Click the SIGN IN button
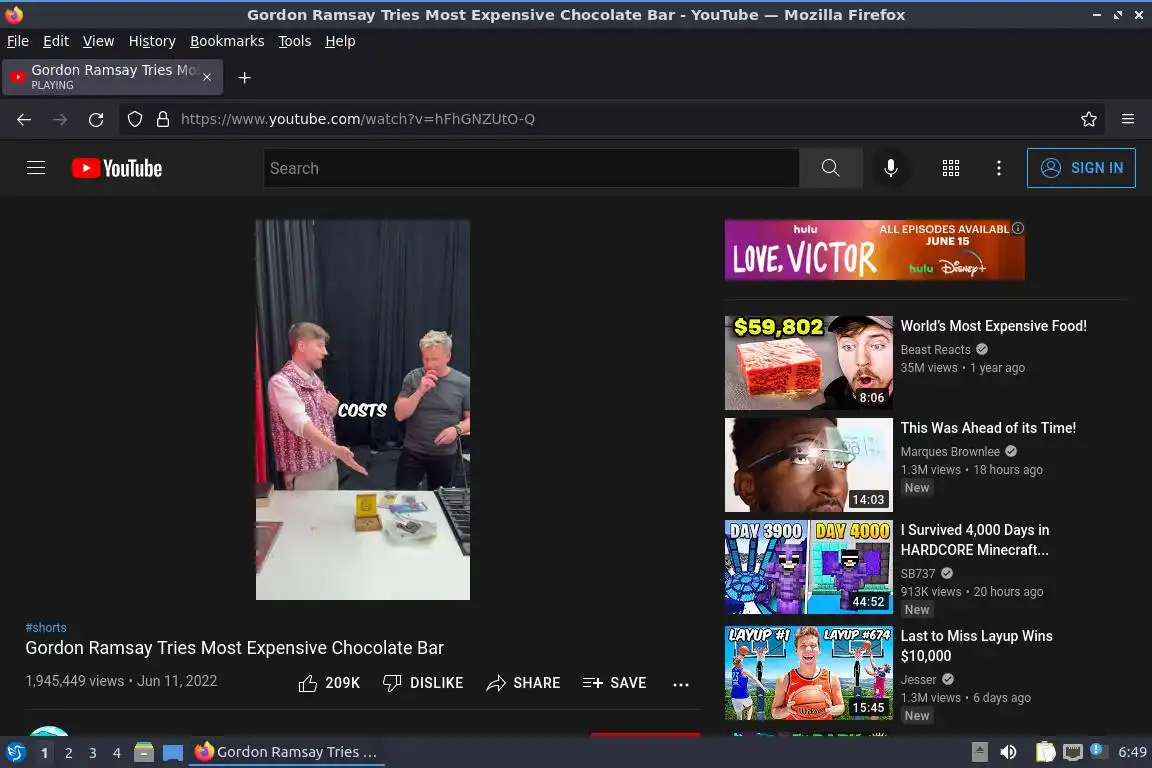The height and width of the screenshot is (768, 1152). pyautogui.click(x=1081, y=168)
